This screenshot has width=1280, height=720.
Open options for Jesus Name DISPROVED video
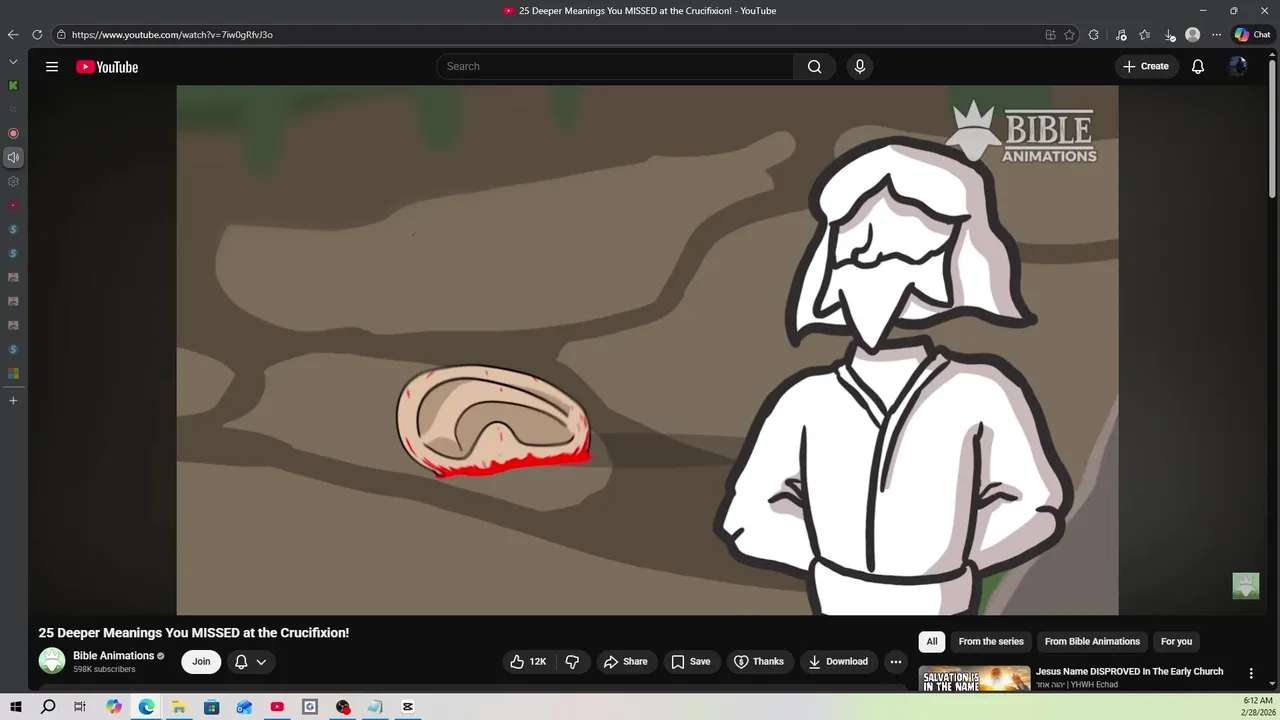pyautogui.click(x=1250, y=674)
